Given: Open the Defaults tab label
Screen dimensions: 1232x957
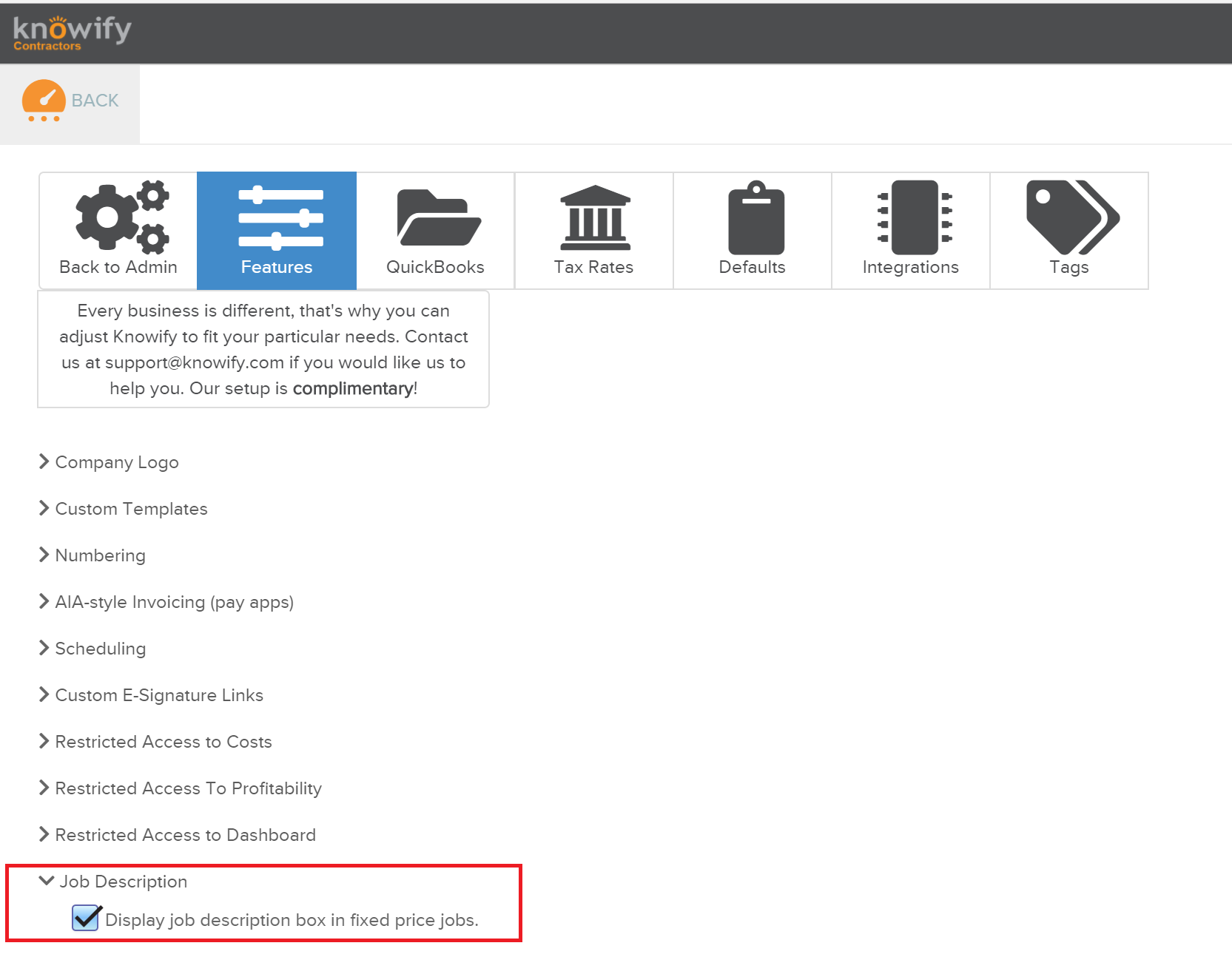Looking at the screenshot, I should pyautogui.click(x=752, y=267).
